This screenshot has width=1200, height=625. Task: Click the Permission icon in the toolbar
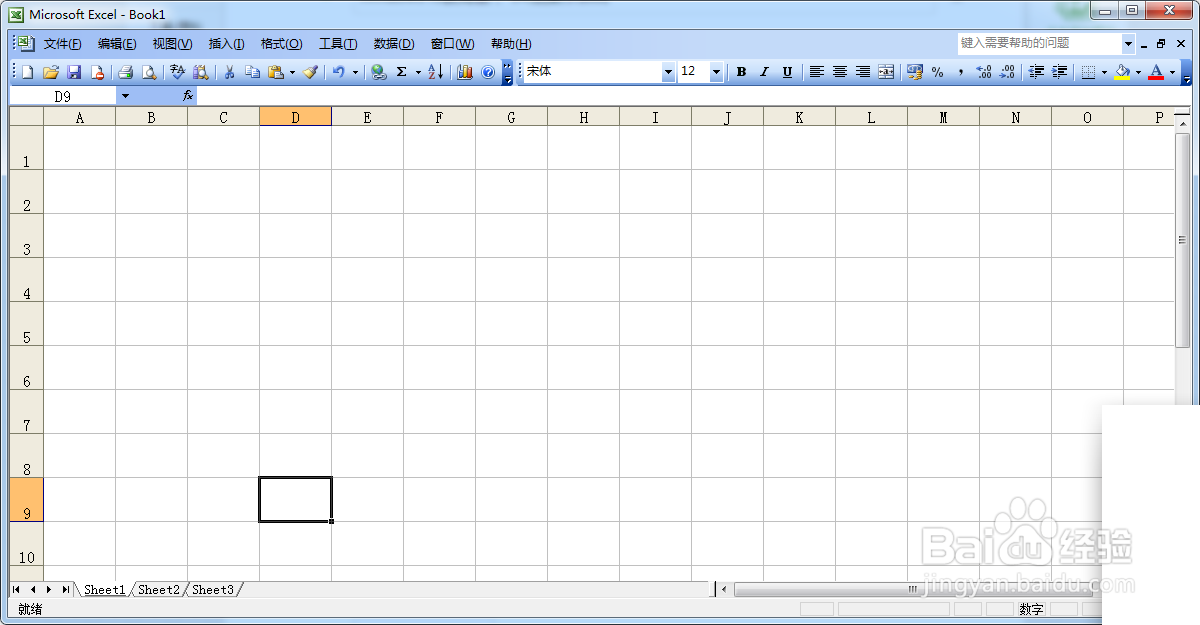pyautogui.click(x=97, y=72)
